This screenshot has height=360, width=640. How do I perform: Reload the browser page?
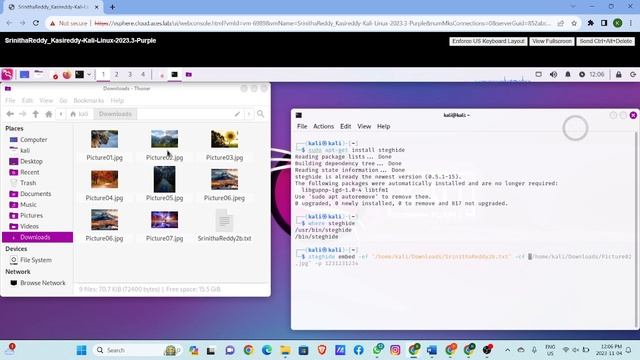pyautogui.click(x=36, y=23)
